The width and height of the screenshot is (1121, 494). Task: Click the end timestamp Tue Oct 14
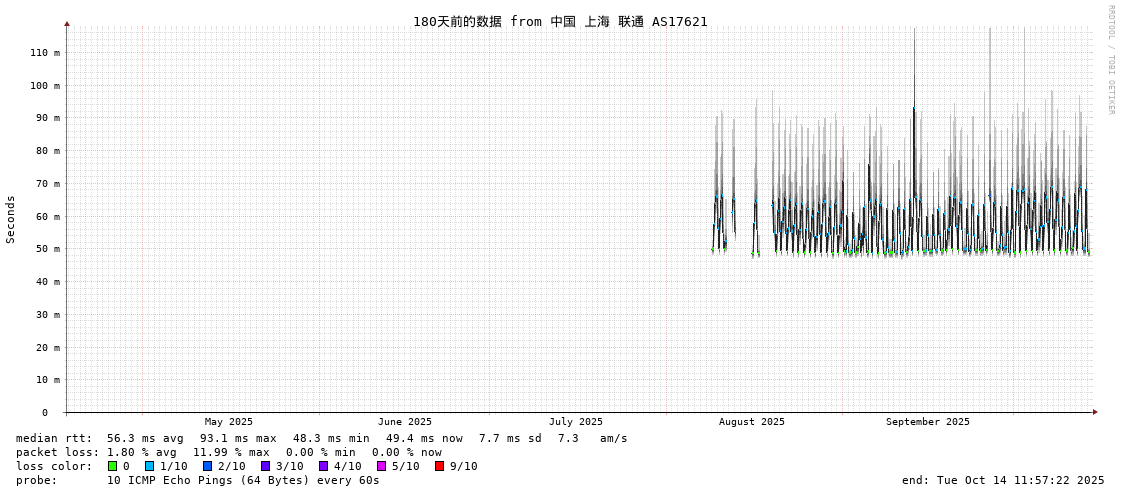(x=1003, y=480)
